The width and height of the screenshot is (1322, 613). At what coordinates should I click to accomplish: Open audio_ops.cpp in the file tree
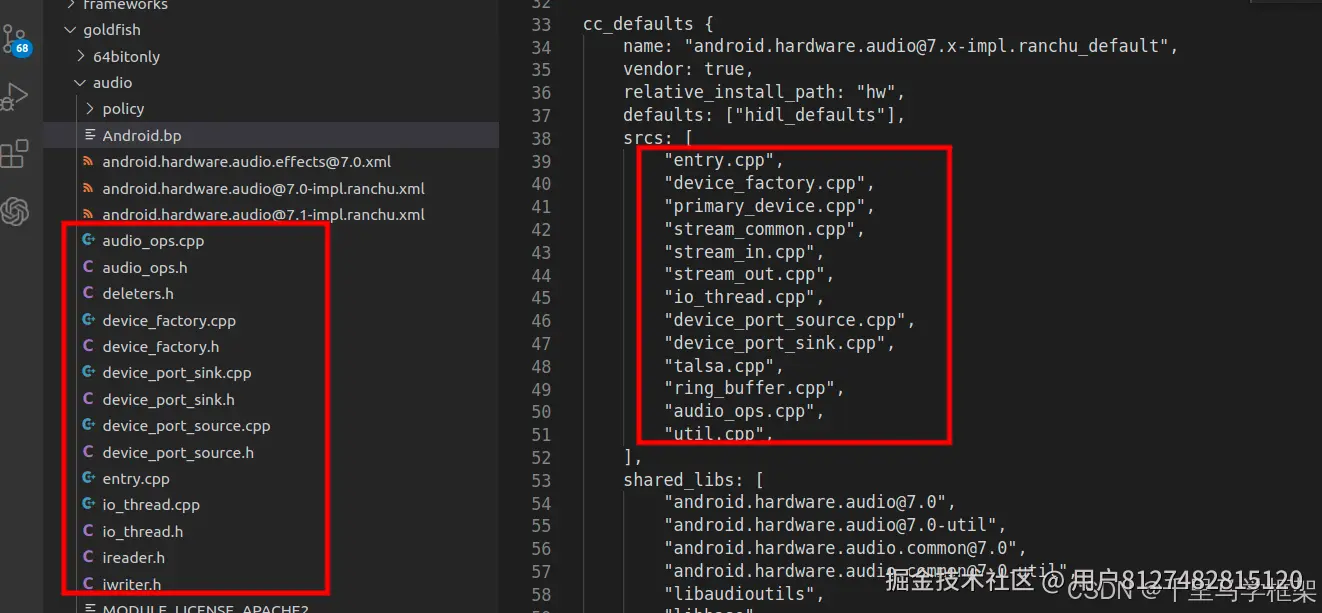point(153,240)
